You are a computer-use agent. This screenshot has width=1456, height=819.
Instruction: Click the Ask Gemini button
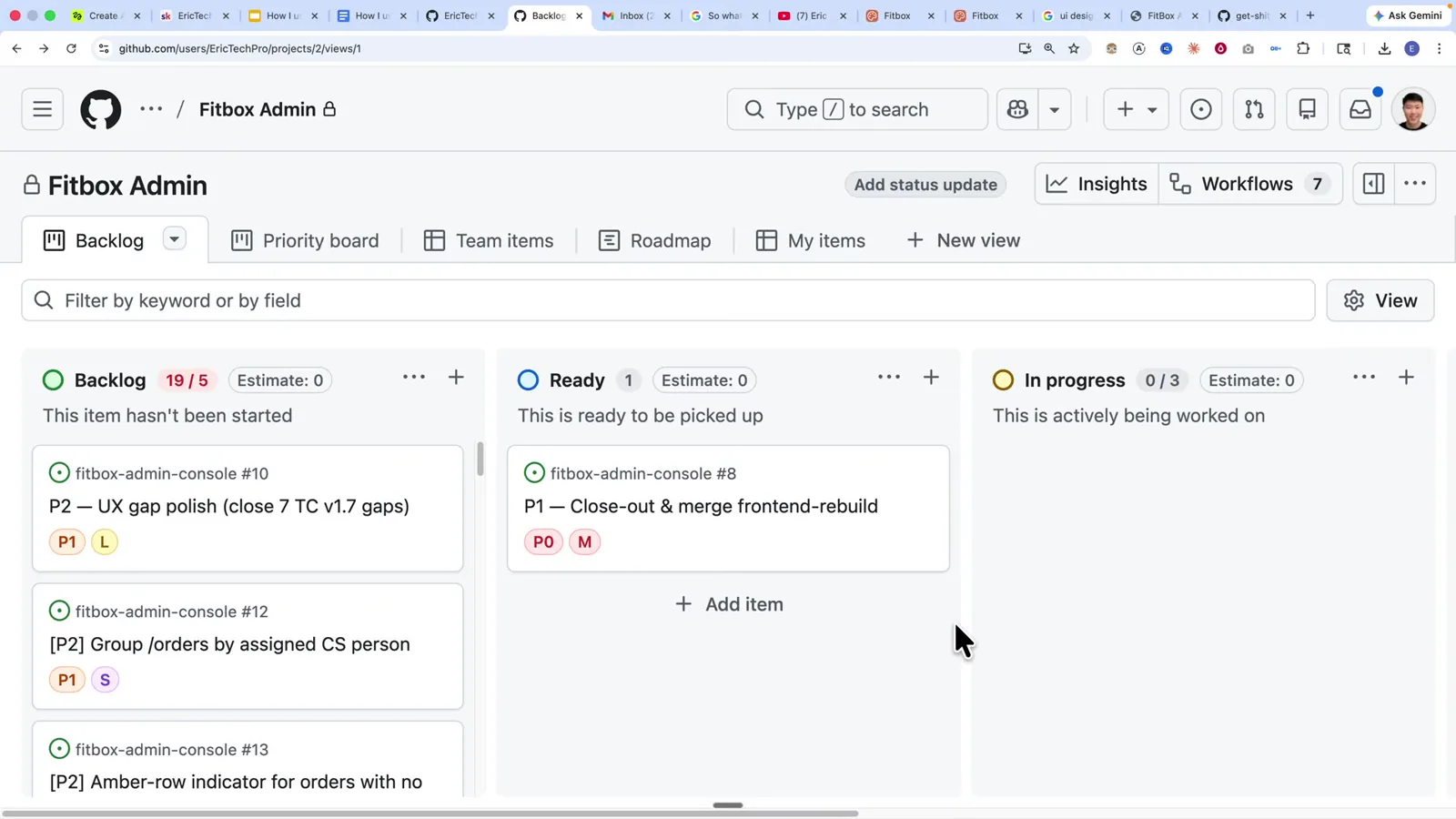[x=1408, y=15]
